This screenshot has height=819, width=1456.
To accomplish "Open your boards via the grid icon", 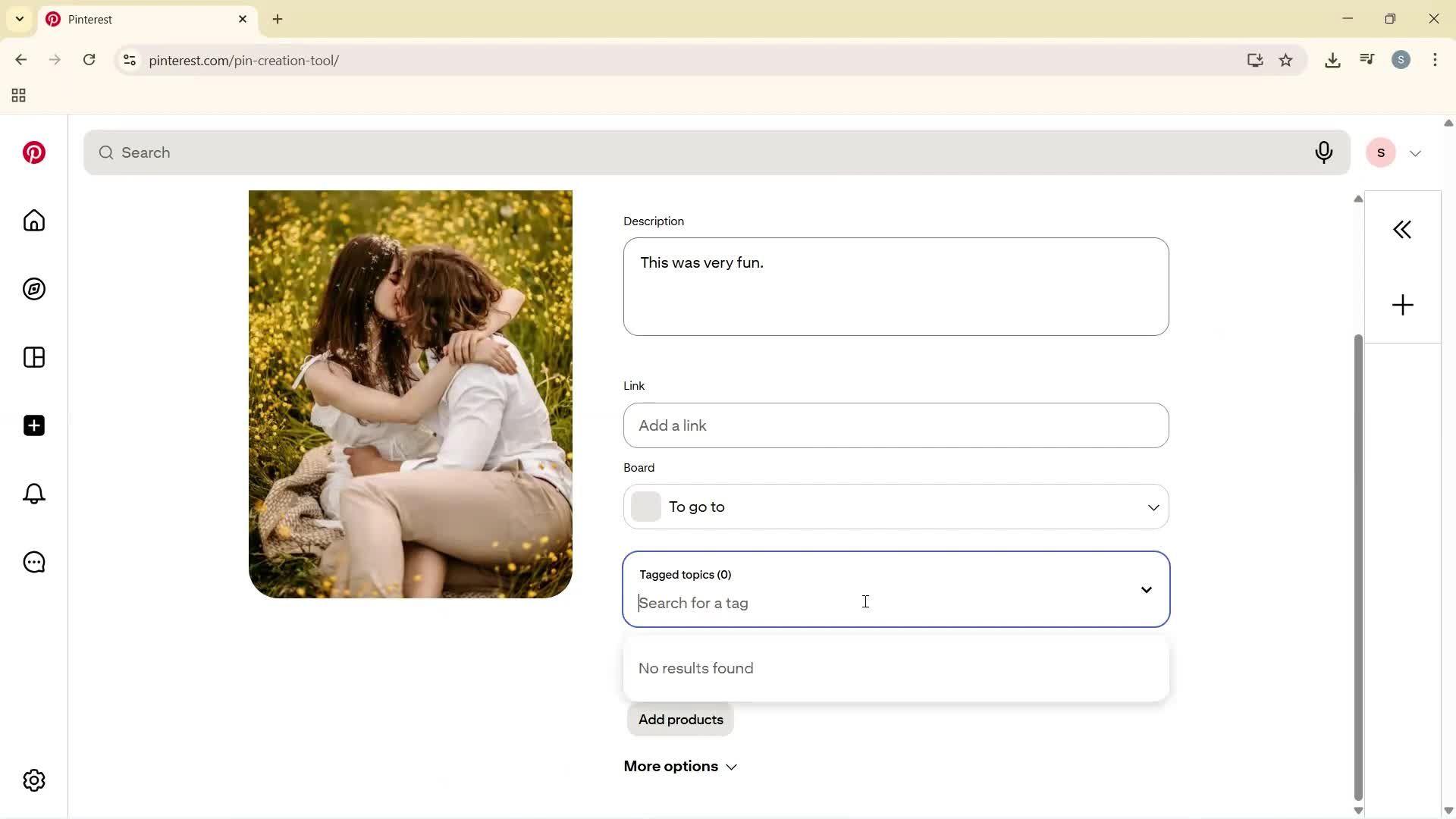I will [x=33, y=357].
